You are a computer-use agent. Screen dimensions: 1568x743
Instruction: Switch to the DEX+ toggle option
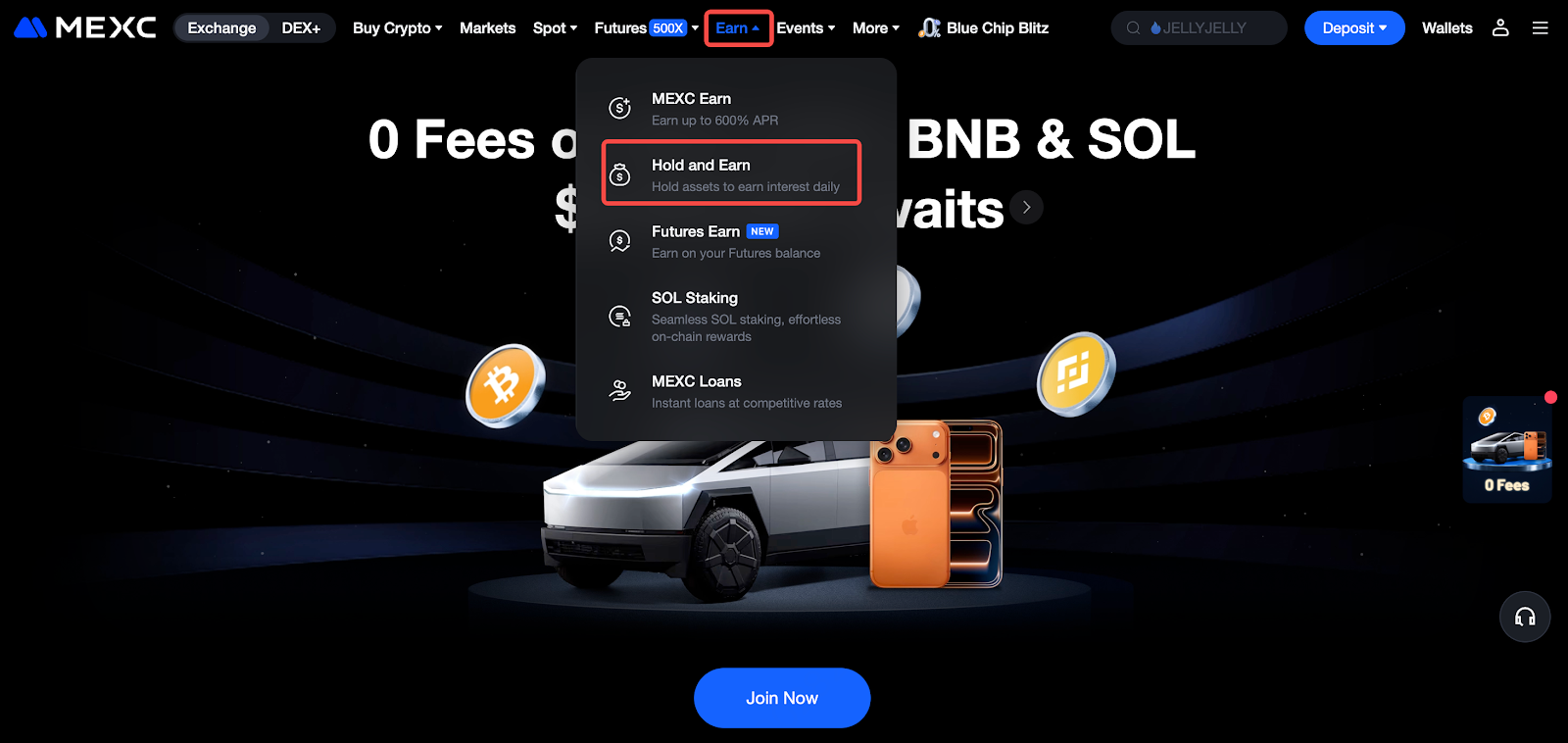click(301, 27)
